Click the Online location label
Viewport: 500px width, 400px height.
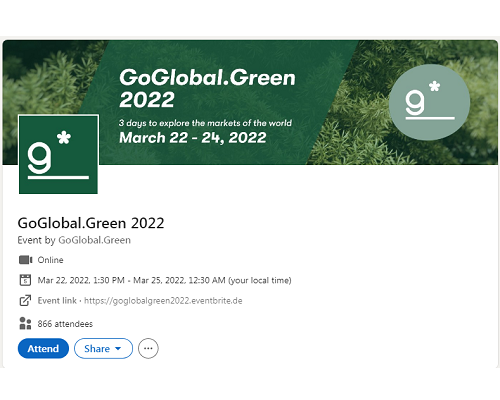click(x=50, y=260)
